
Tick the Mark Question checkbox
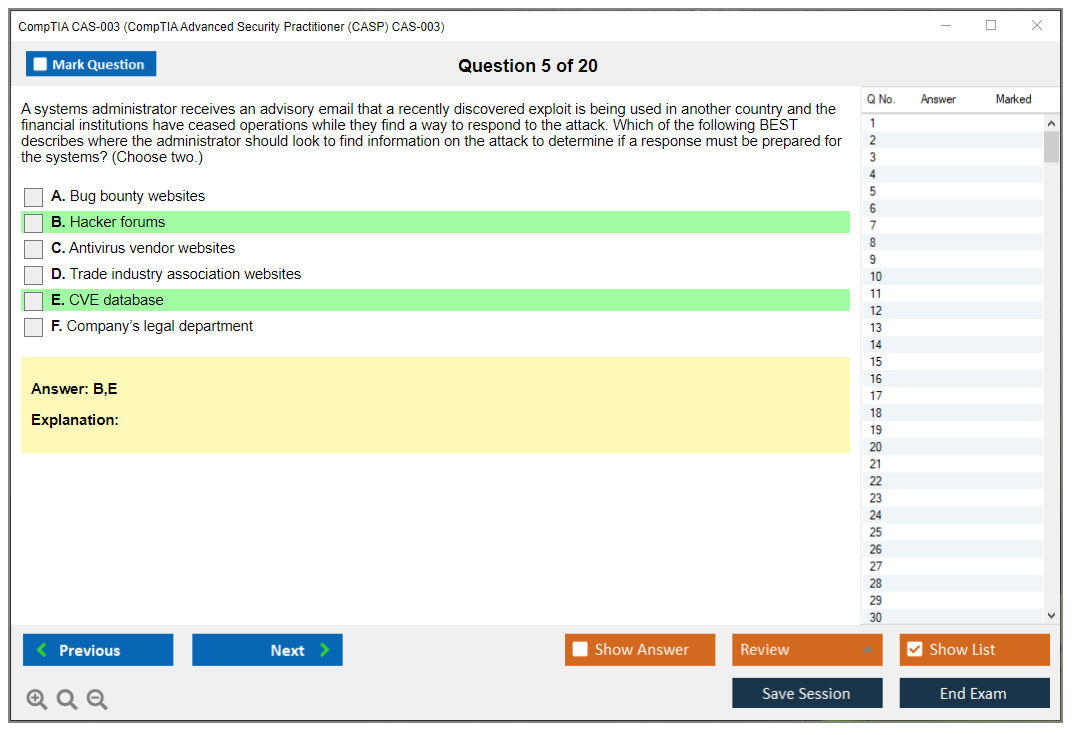tap(41, 65)
